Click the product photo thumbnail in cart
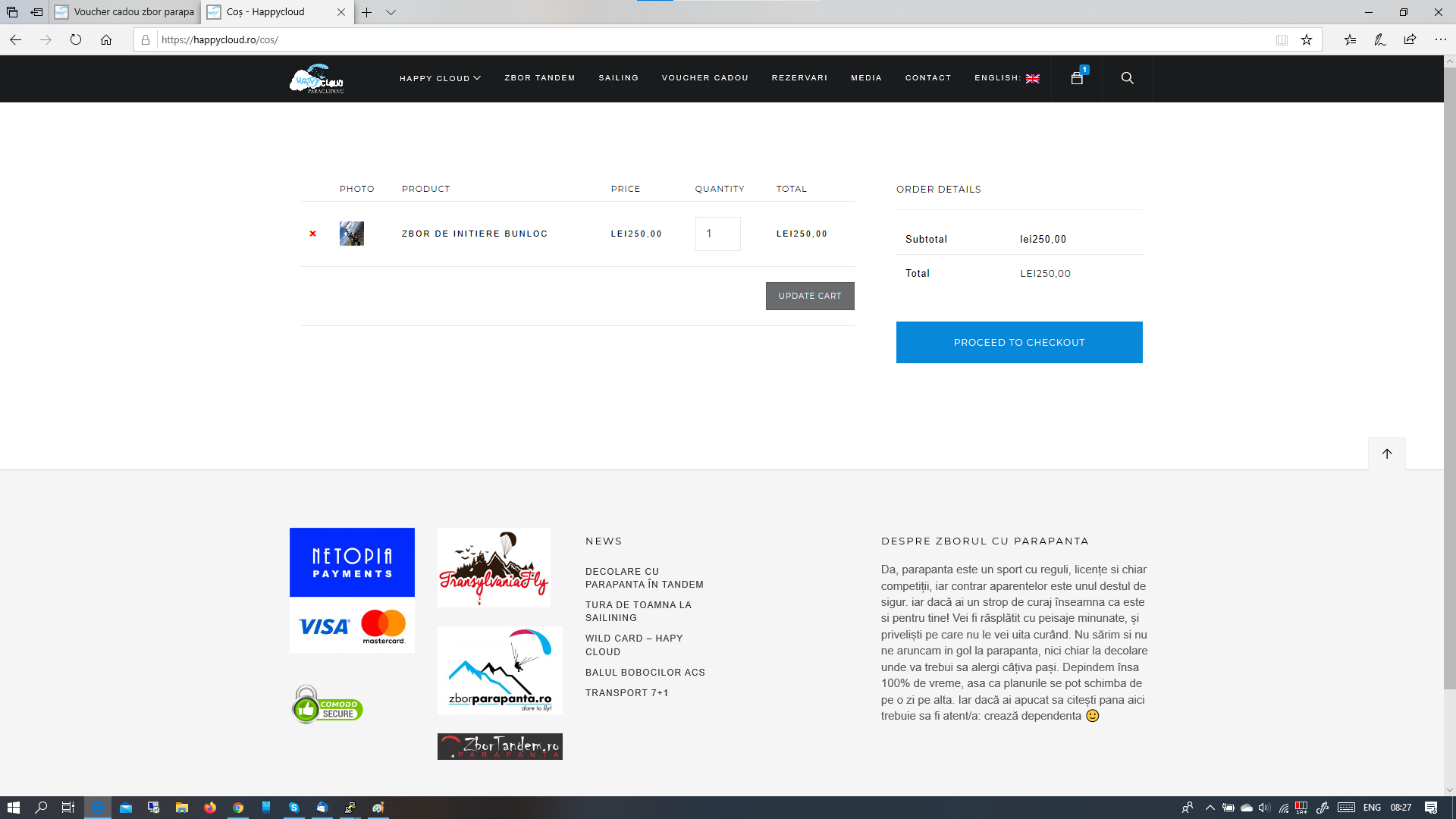 pyautogui.click(x=352, y=234)
